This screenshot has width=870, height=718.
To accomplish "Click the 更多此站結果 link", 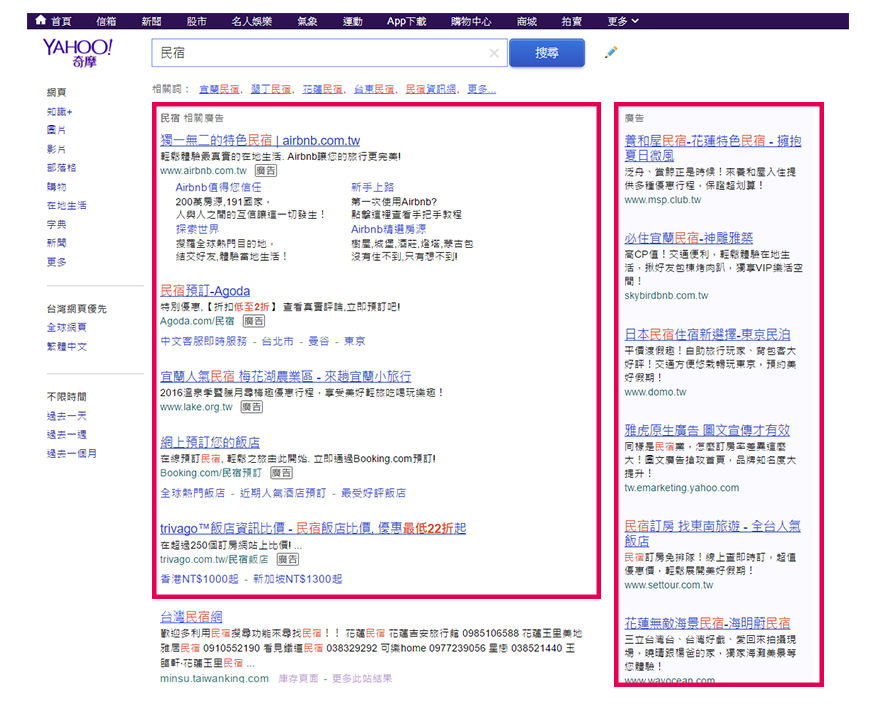I will [362, 678].
